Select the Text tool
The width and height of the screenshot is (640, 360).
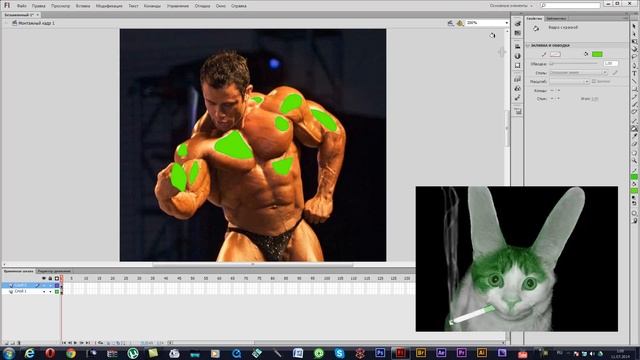[635, 73]
